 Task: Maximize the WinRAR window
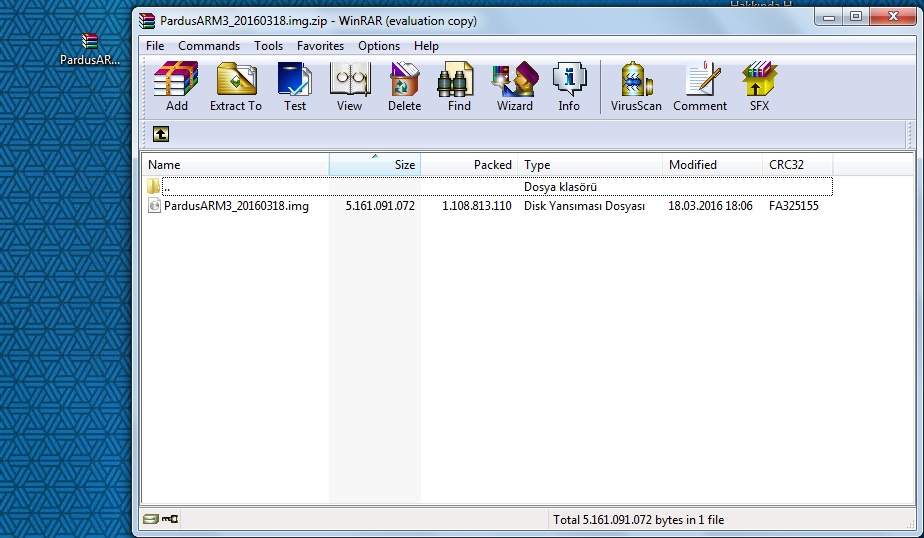[x=856, y=17]
